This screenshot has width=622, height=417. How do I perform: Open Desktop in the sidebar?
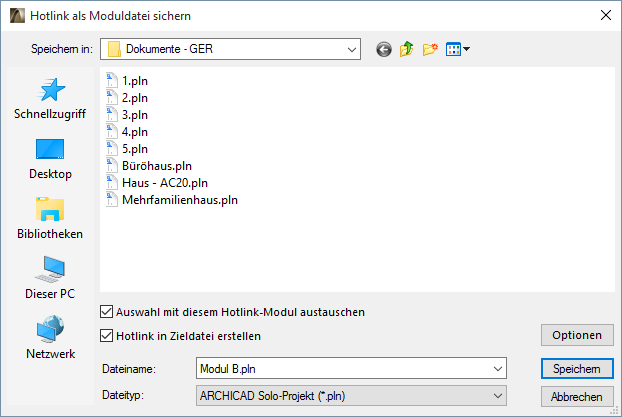tap(50, 159)
